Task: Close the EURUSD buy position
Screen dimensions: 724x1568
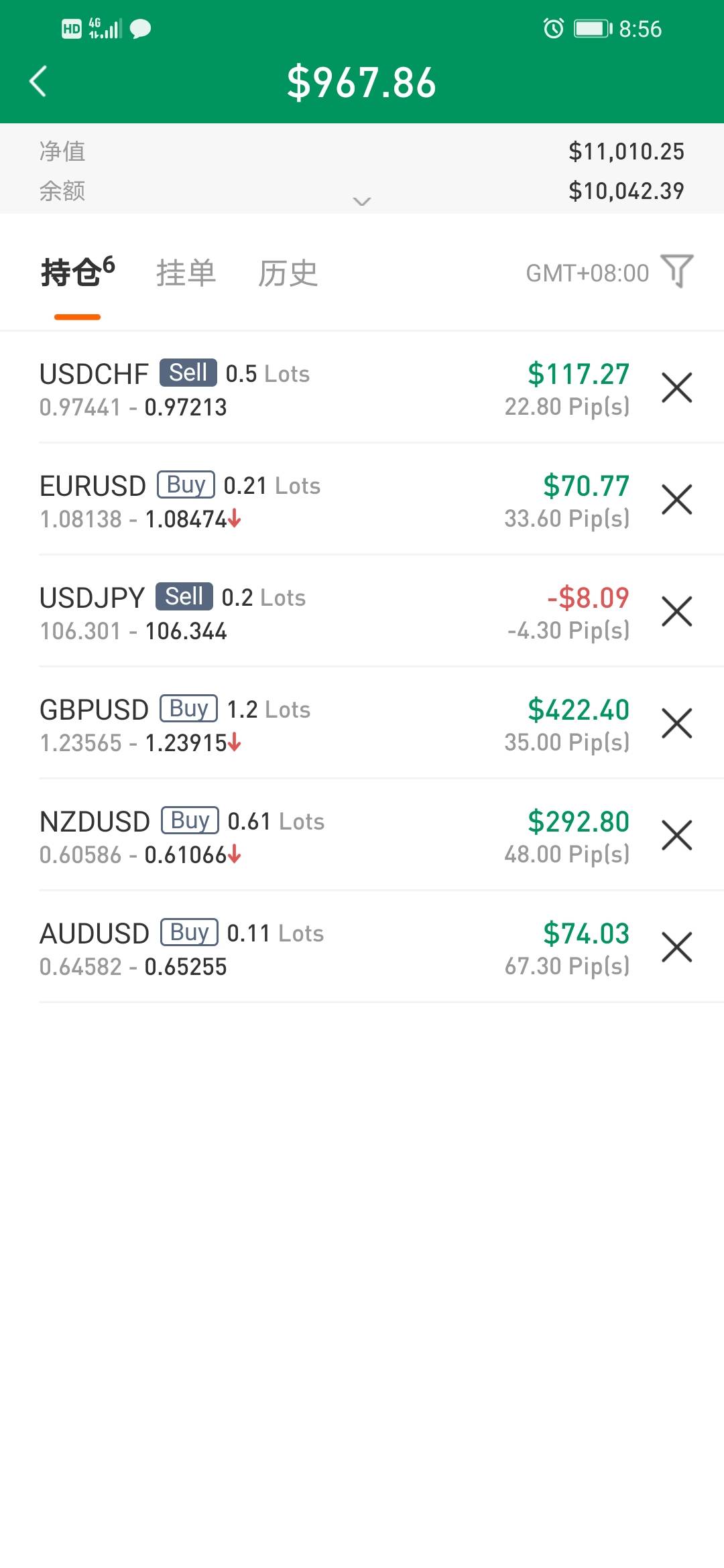Action: (x=676, y=500)
